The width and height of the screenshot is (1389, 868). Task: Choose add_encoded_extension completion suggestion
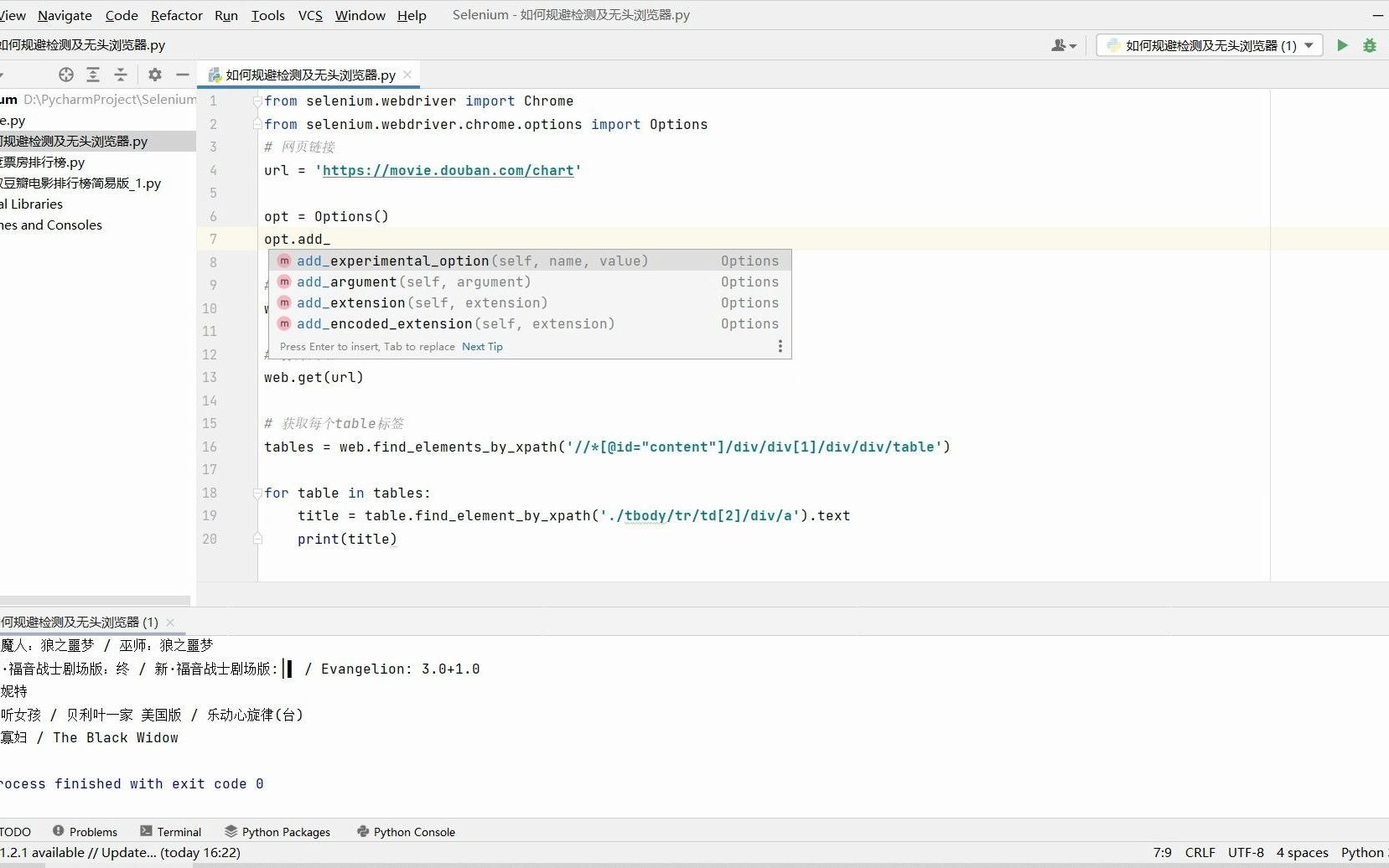click(530, 323)
